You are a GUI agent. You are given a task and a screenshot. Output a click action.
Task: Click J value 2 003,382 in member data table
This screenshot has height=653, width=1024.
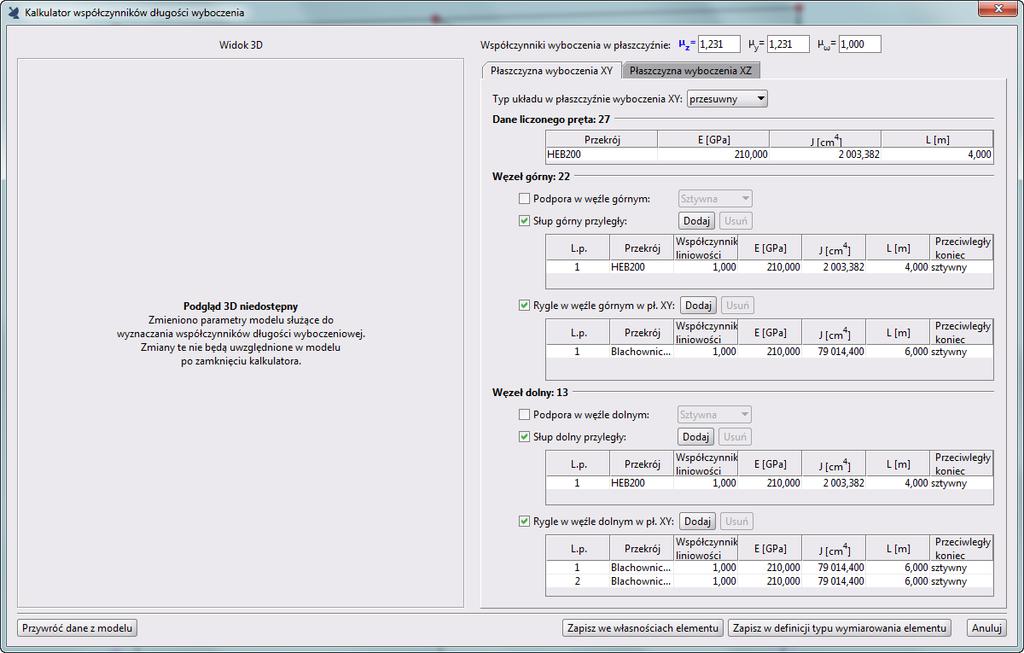tap(825, 155)
